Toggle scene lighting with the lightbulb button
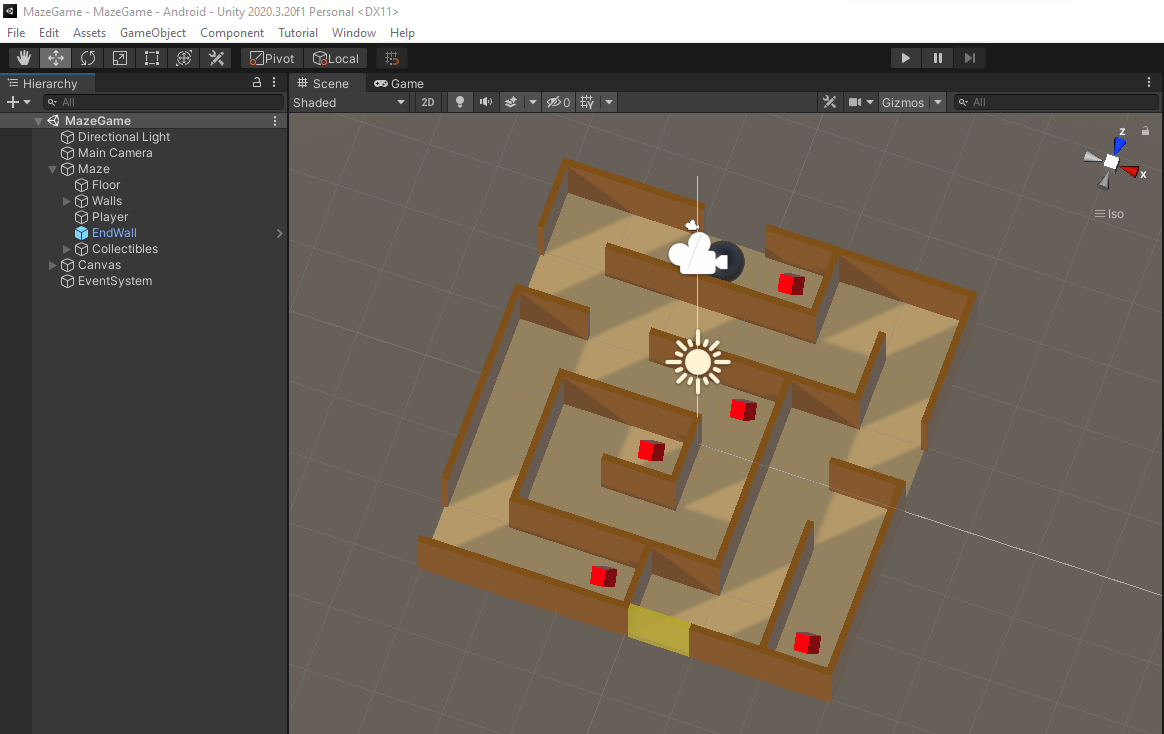 click(x=460, y=102)
